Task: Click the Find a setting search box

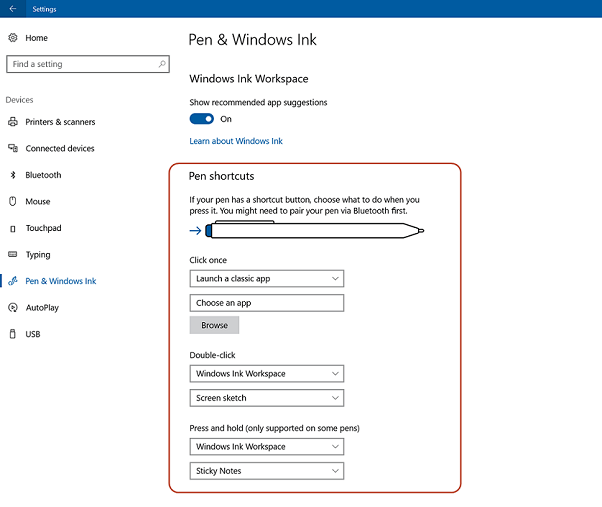Action: 88,64
